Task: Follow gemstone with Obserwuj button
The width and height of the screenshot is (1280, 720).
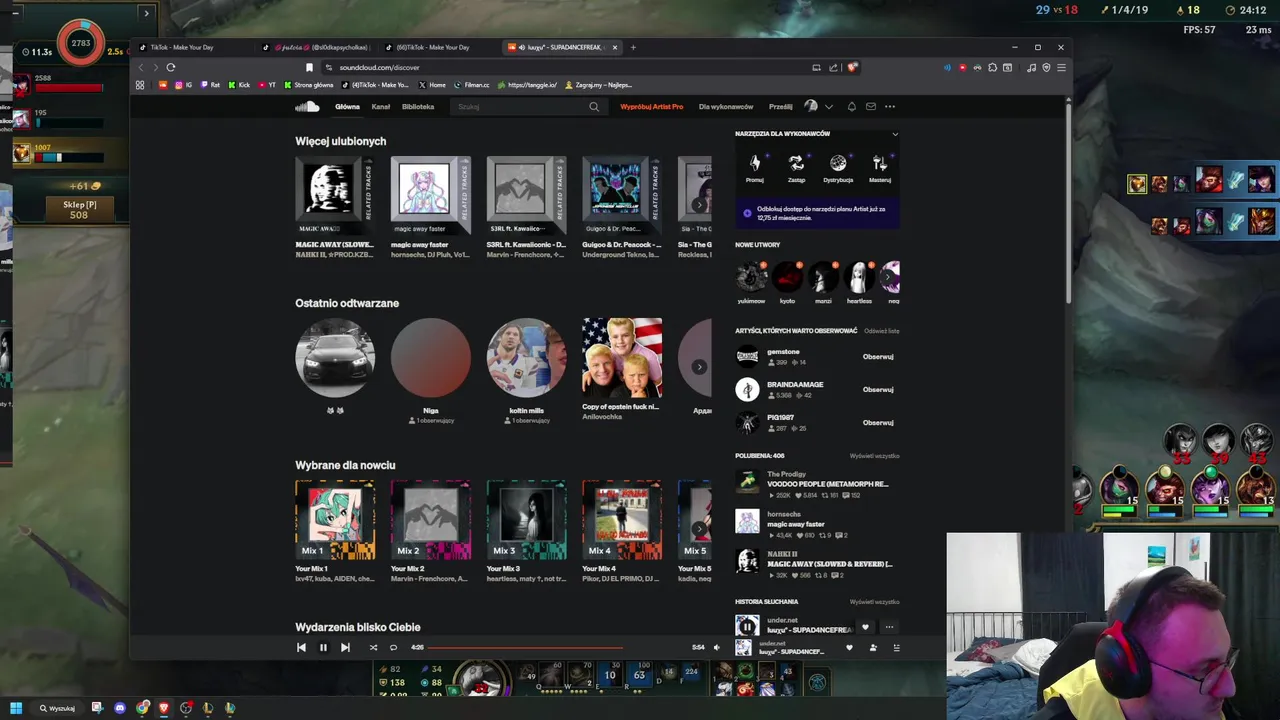Action: (x=878, y=356)
